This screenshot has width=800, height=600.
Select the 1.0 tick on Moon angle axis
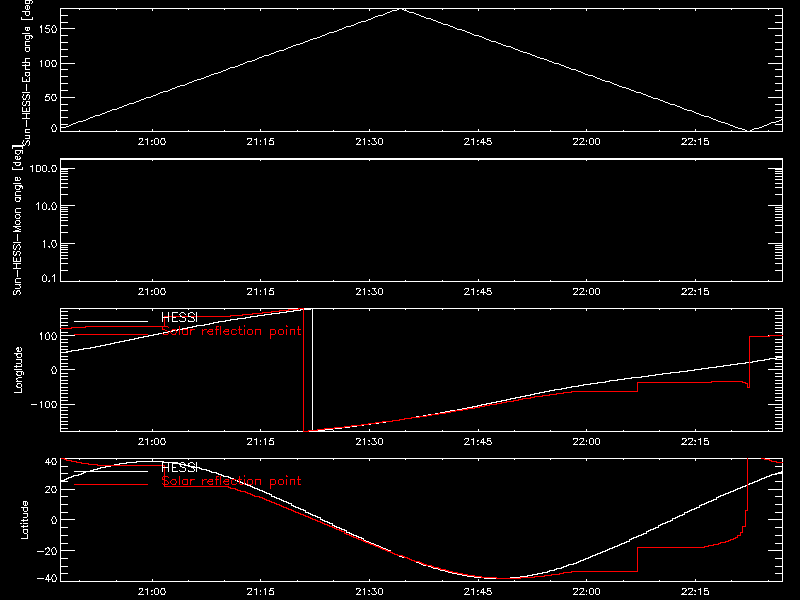point(49,244)
